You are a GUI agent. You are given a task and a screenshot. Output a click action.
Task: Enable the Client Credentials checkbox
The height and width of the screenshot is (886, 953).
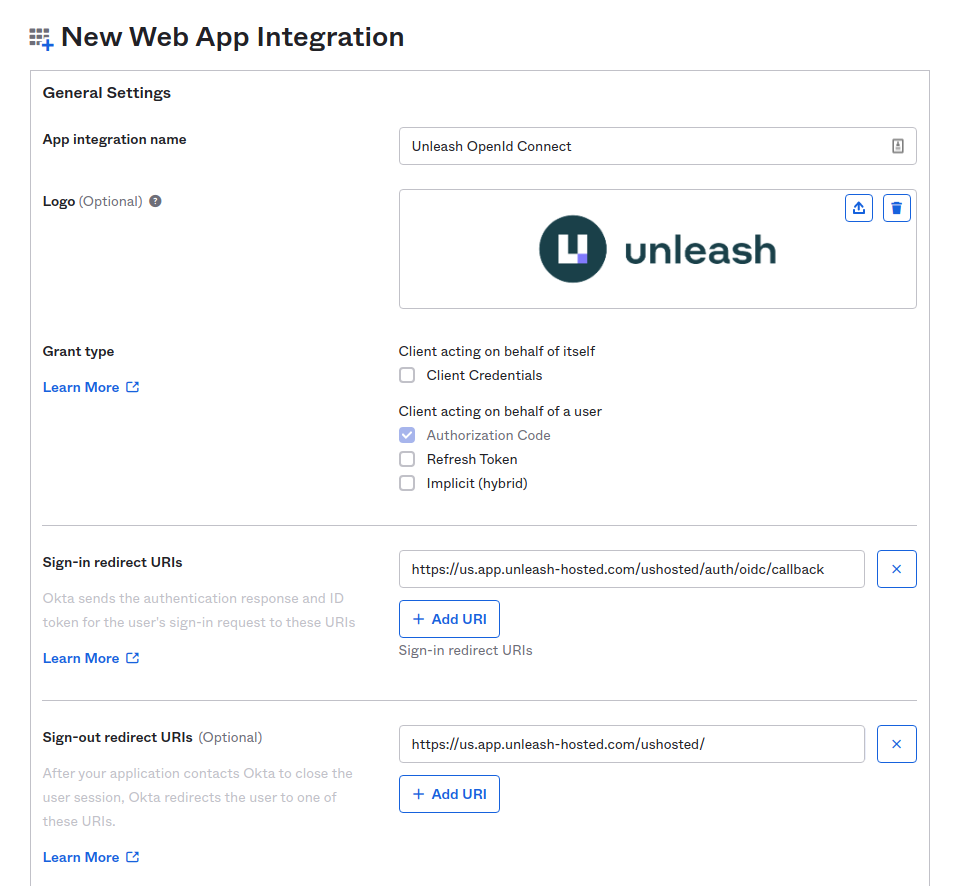[x=407, y=375]
